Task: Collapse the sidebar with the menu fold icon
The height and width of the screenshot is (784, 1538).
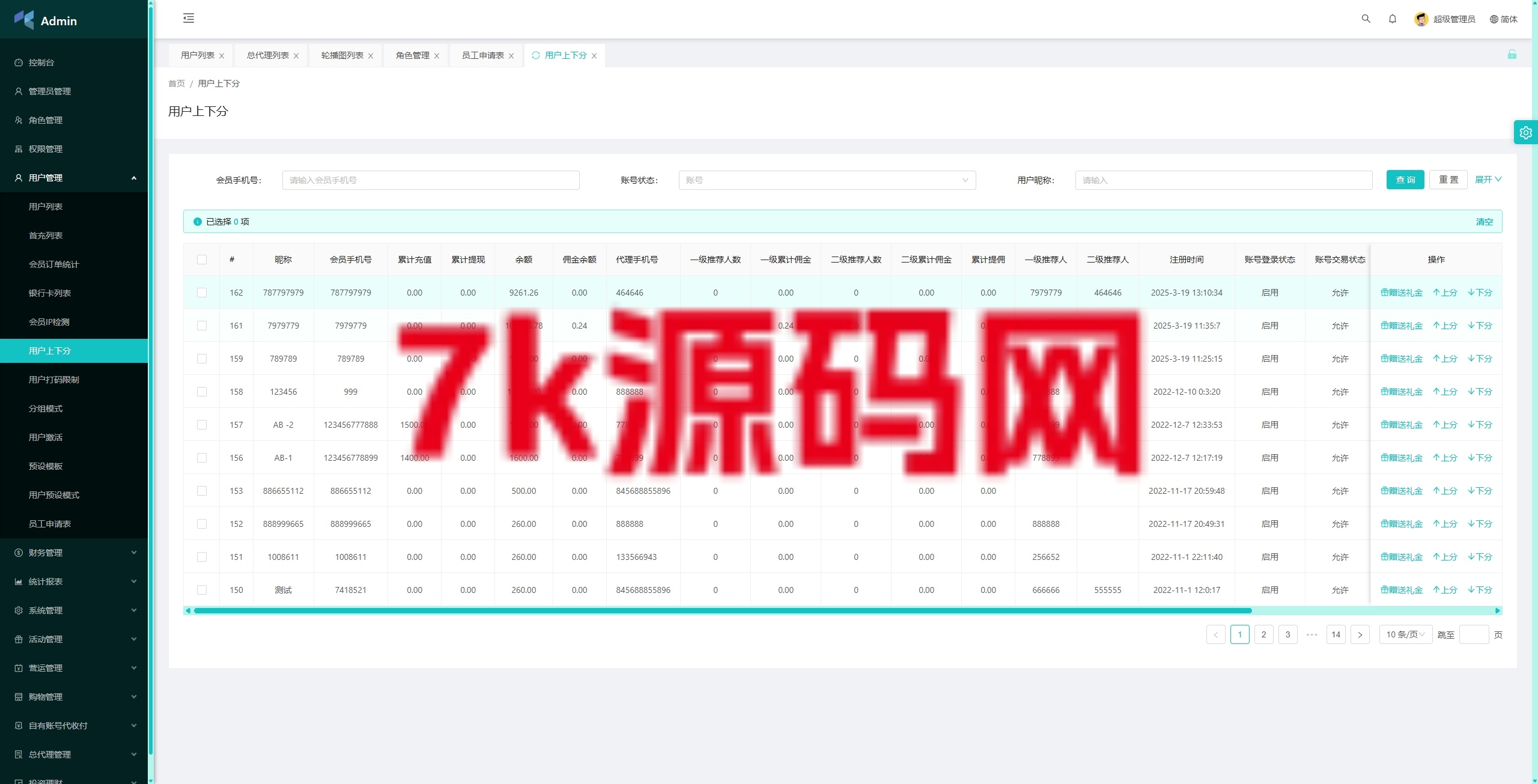Action: click(189, 18)
